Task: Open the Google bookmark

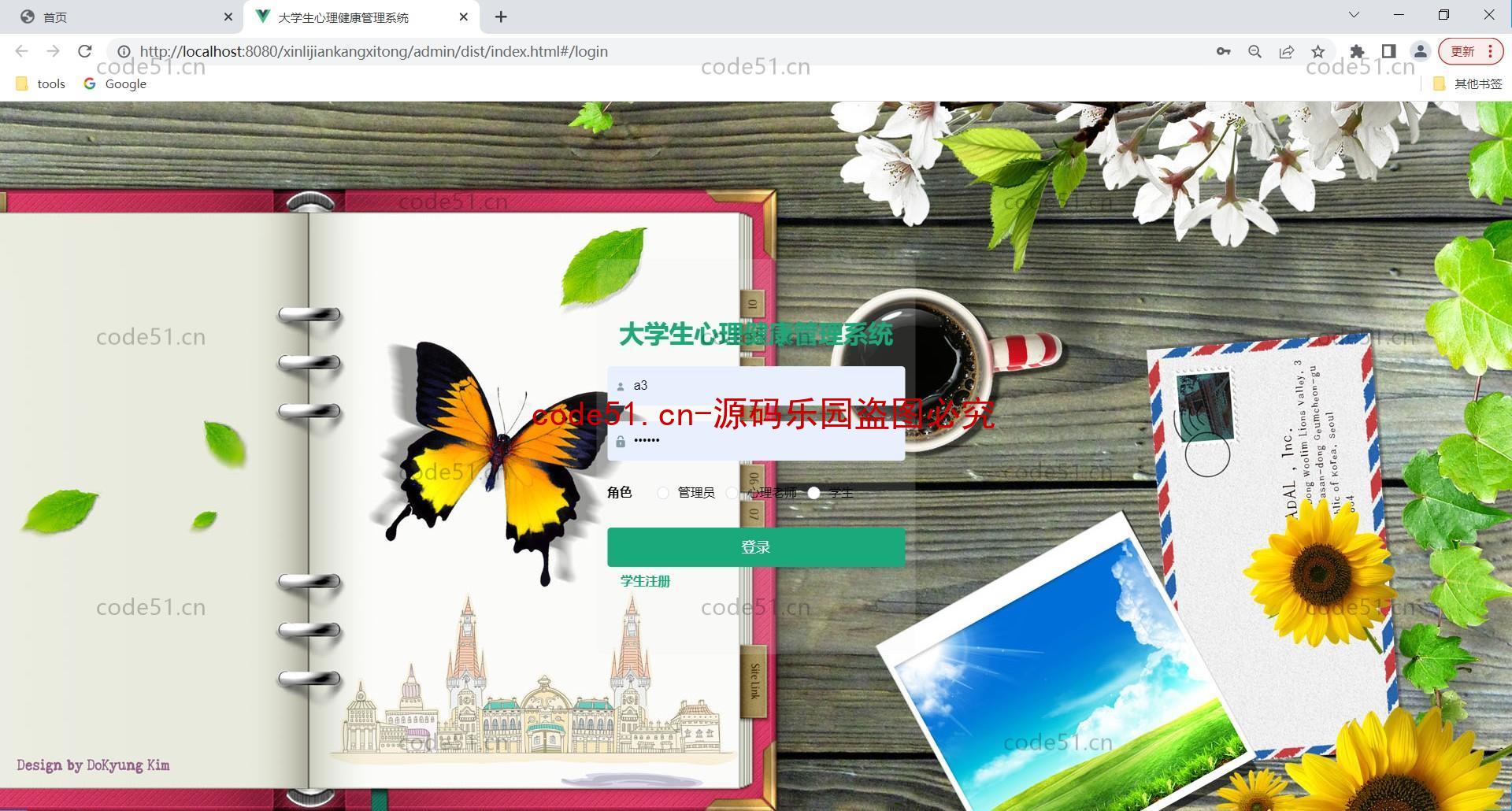Action: pyautogui.click(x=115, y=83)
